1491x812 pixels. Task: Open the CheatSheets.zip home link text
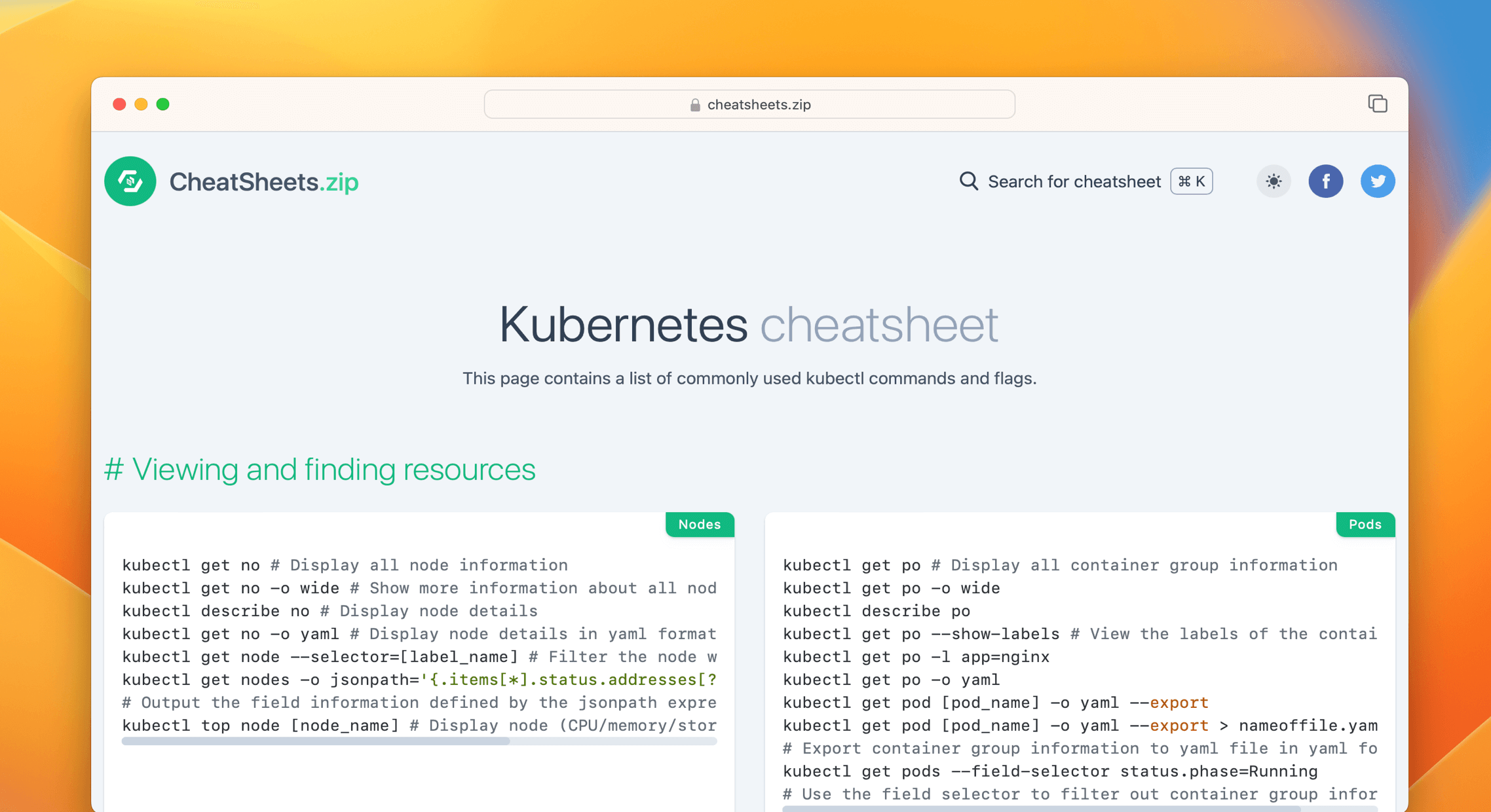point(263,181)
